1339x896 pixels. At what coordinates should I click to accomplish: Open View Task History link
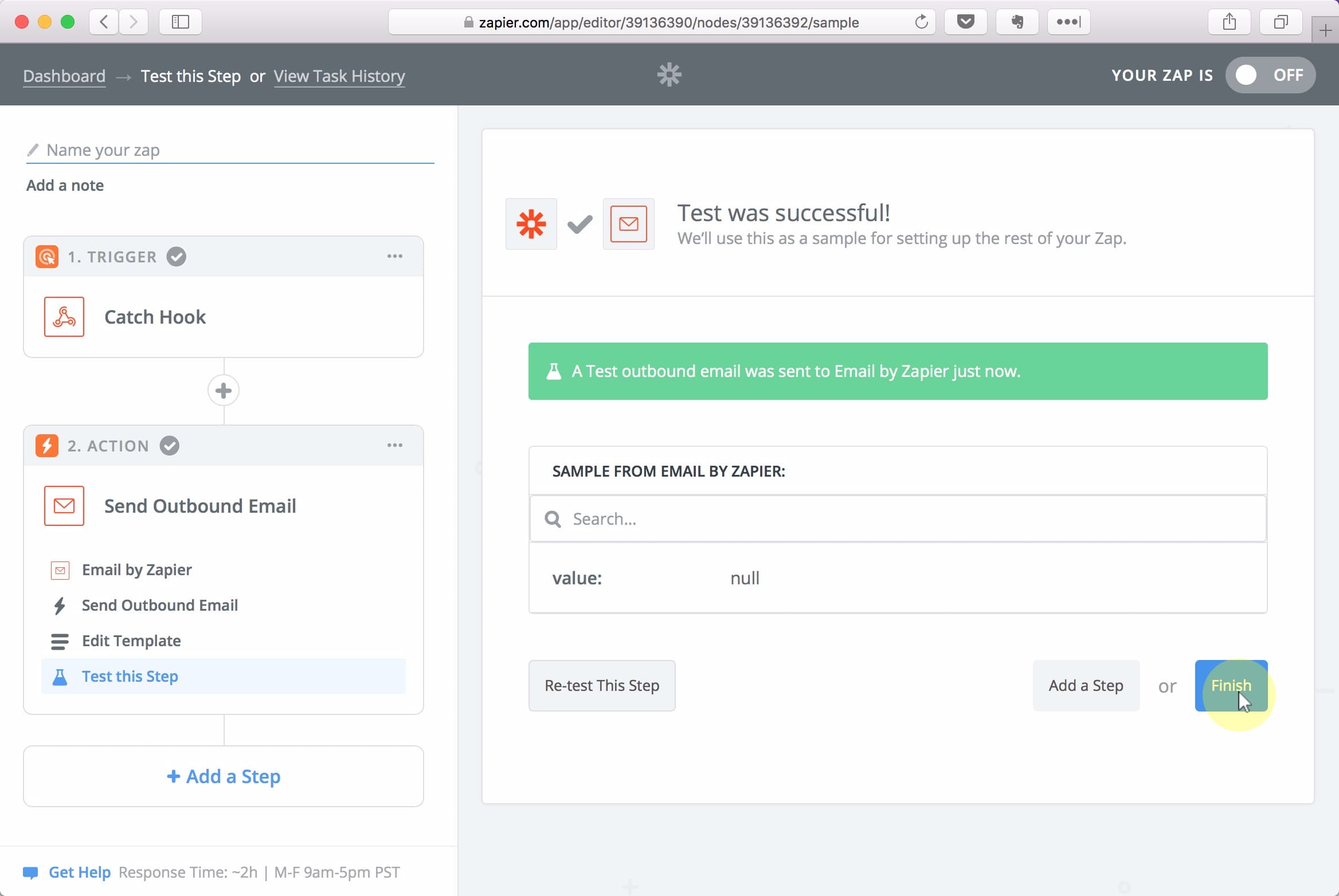[339, 76]
